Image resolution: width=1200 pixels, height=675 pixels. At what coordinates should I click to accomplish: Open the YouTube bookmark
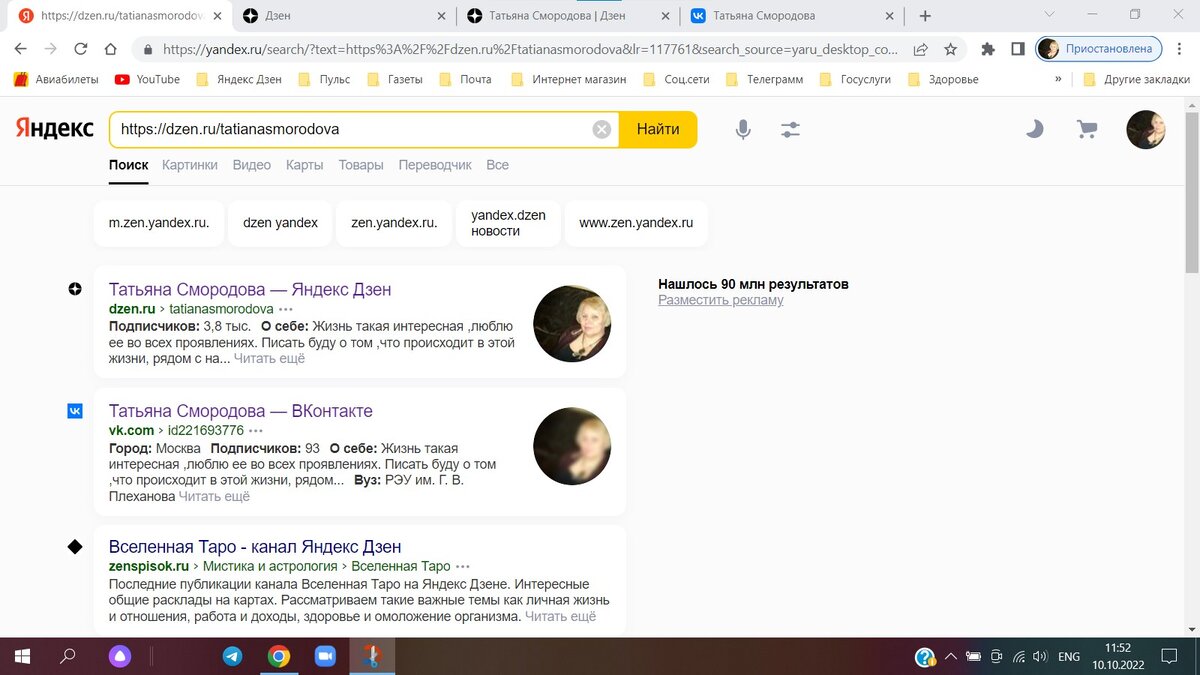[x=148, y=79]
